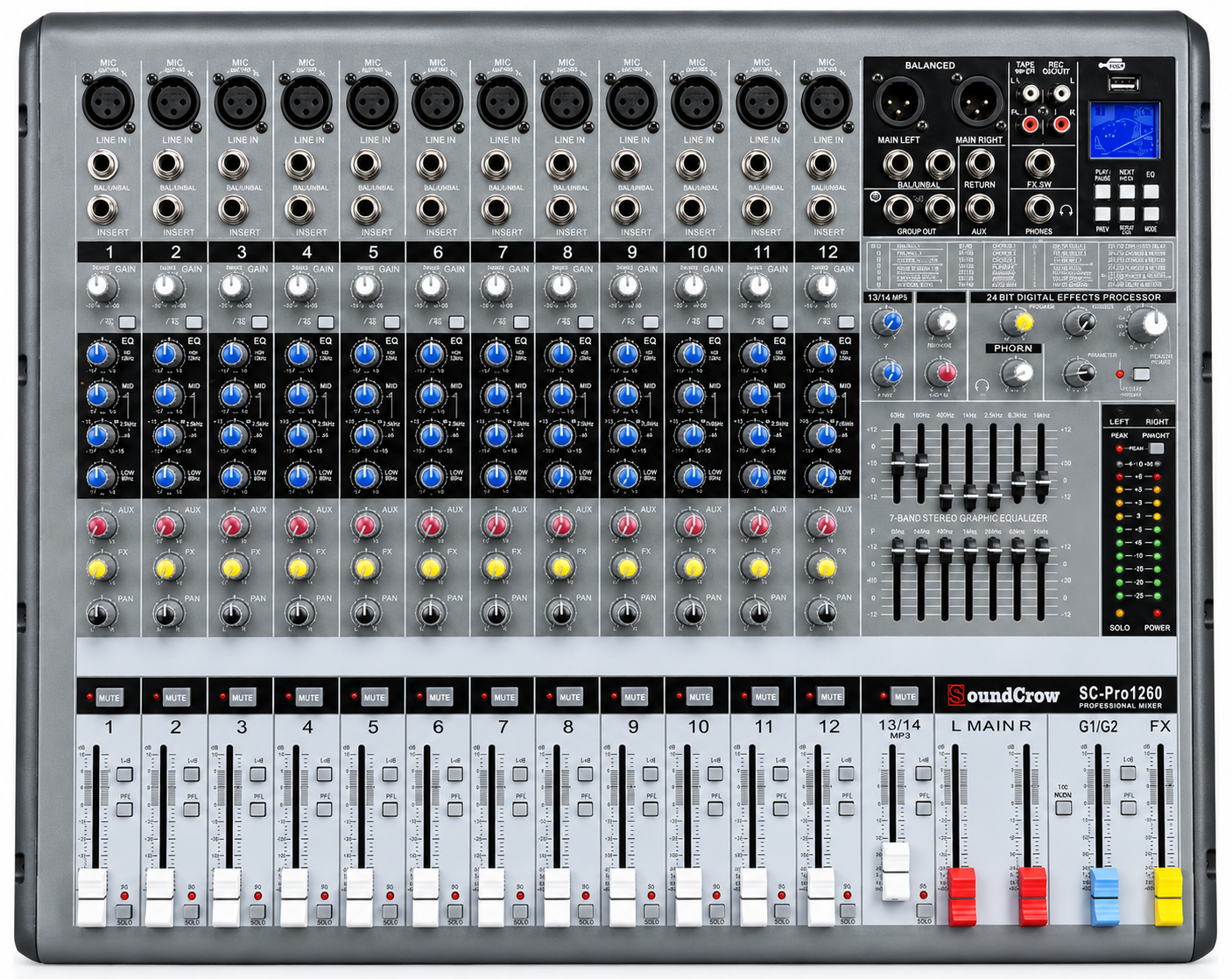Click channel 8 yellow FX knob
Viewport: 1232px width, 979px height.
tap(560, 568)
